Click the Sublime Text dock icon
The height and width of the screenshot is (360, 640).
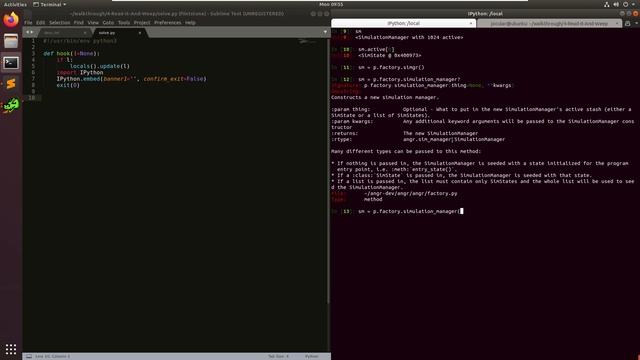(11, 84)
